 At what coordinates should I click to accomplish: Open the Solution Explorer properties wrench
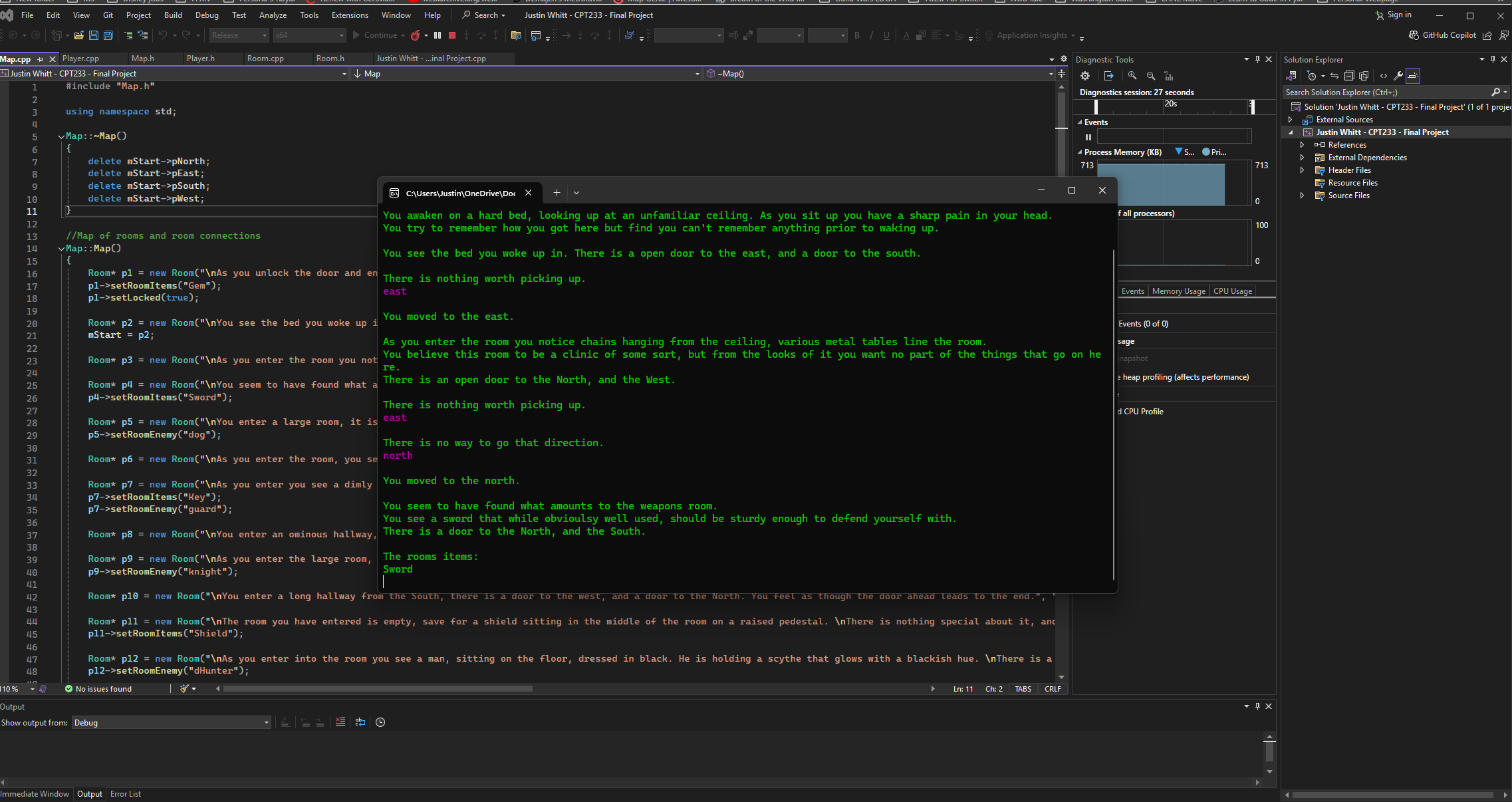point(1398,76)
